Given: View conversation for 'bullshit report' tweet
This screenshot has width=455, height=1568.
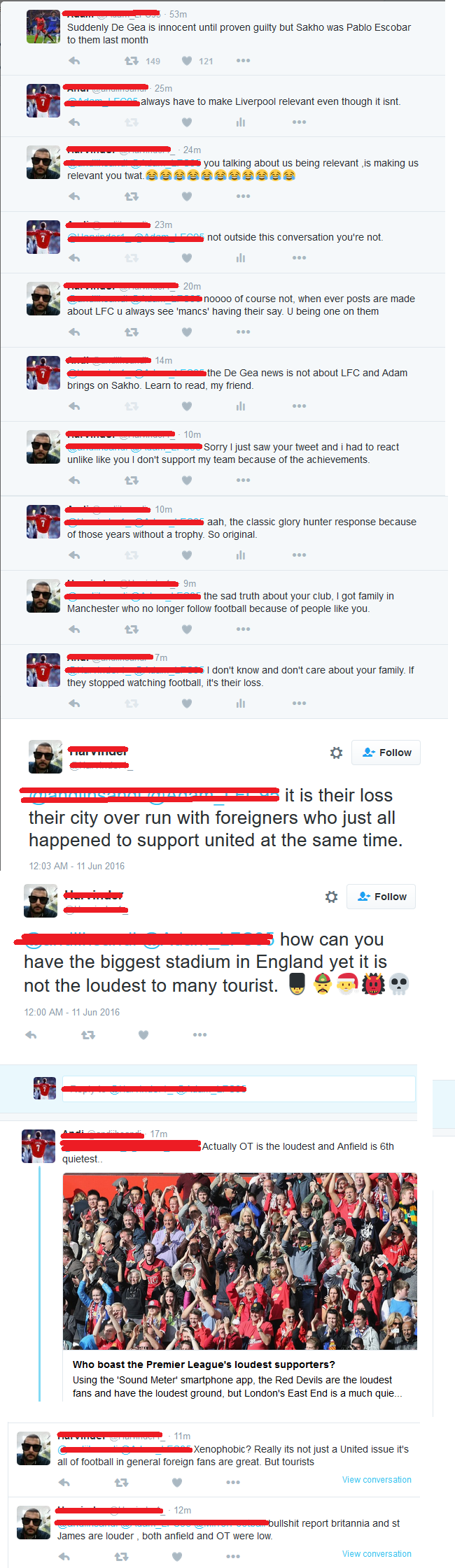Looking at the screenshot, I should (377, 1553).
